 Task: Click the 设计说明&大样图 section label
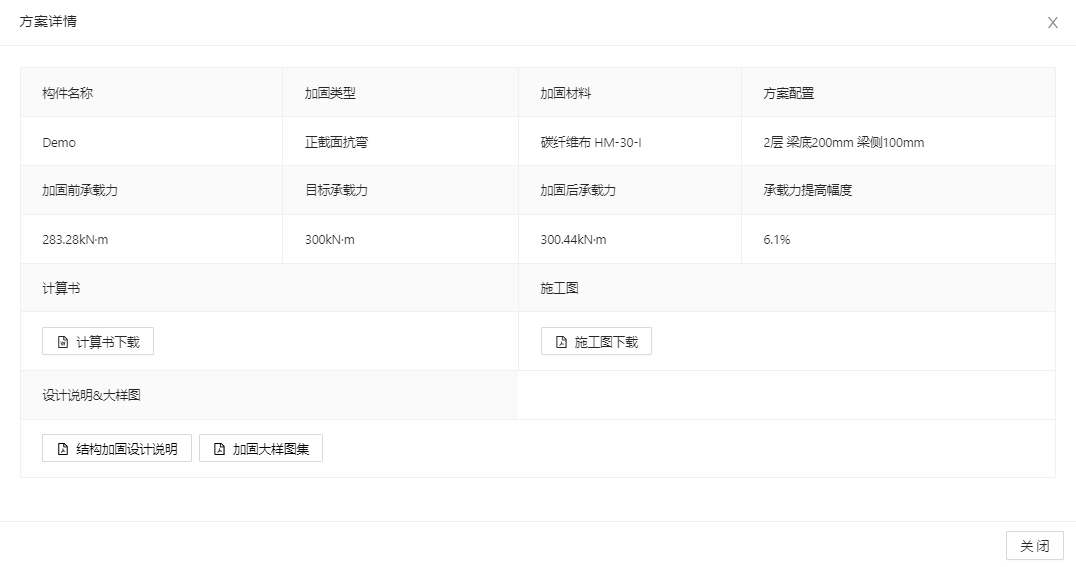(91, 395)
